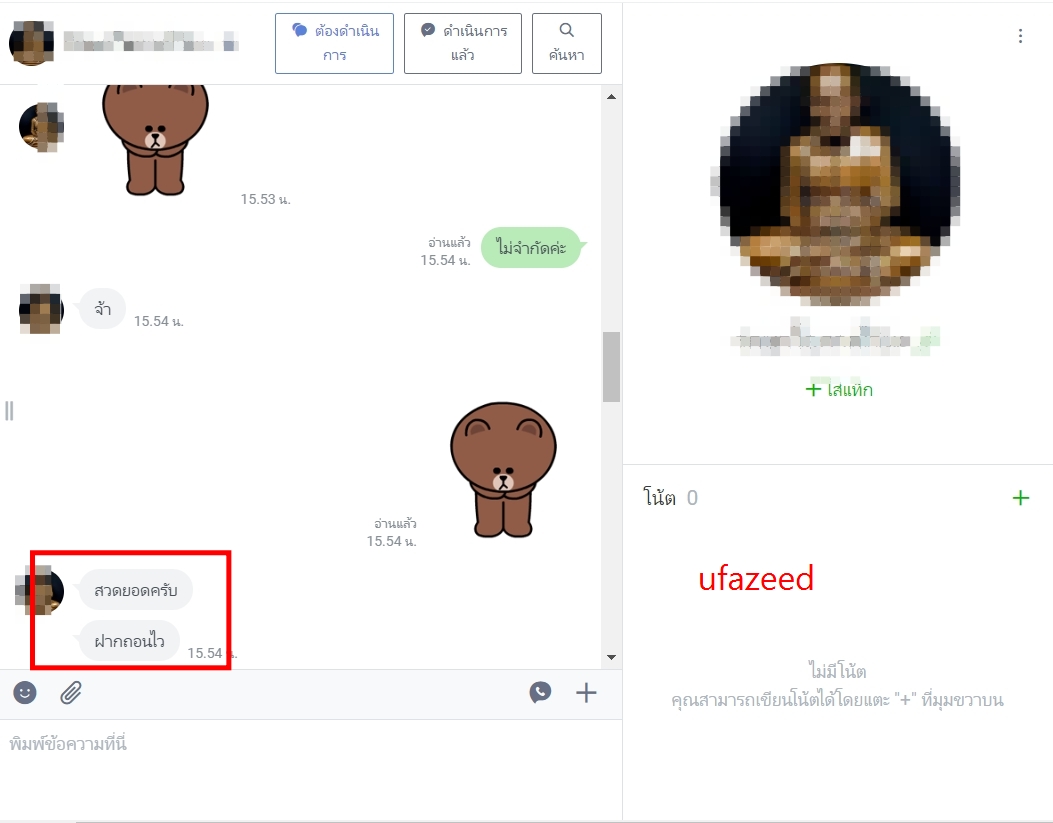Add a tag via ใส่แท็ก link
The image size is (1053, 823).
[x=839, y=389]
